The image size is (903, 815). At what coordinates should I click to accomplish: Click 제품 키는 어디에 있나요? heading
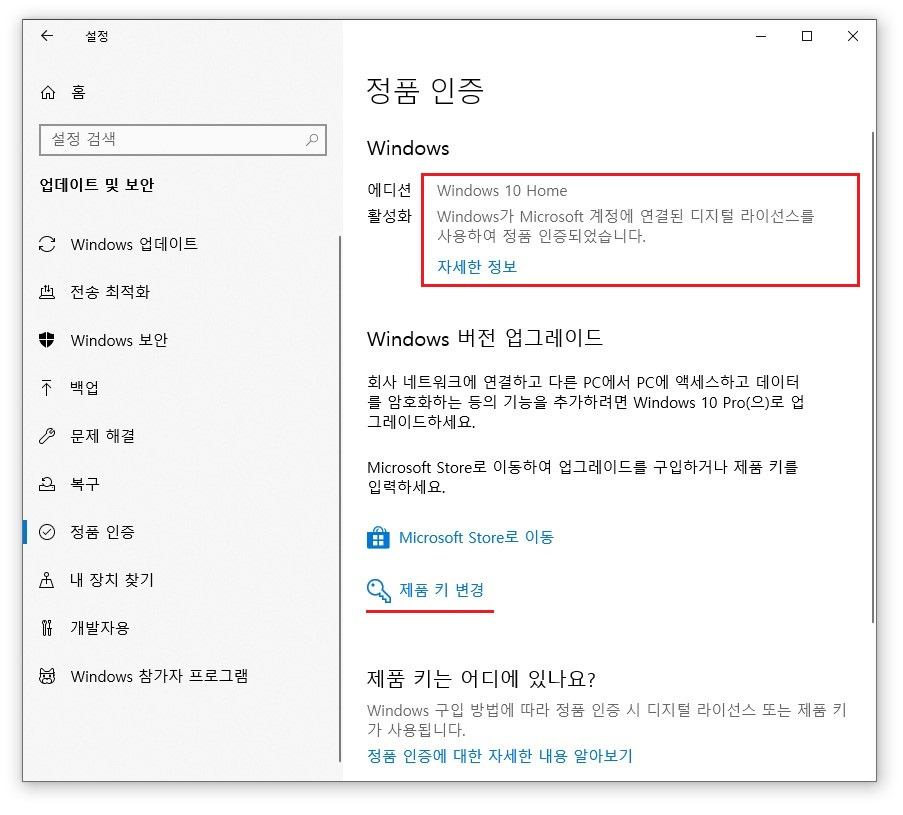pos(481,678)
